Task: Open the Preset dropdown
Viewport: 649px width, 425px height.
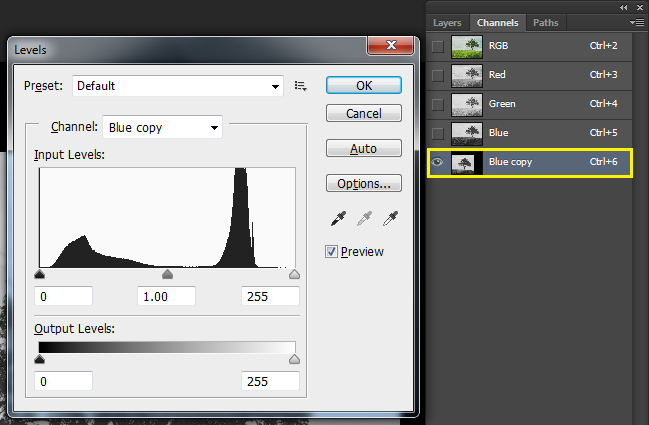Action: pos(178,87)
